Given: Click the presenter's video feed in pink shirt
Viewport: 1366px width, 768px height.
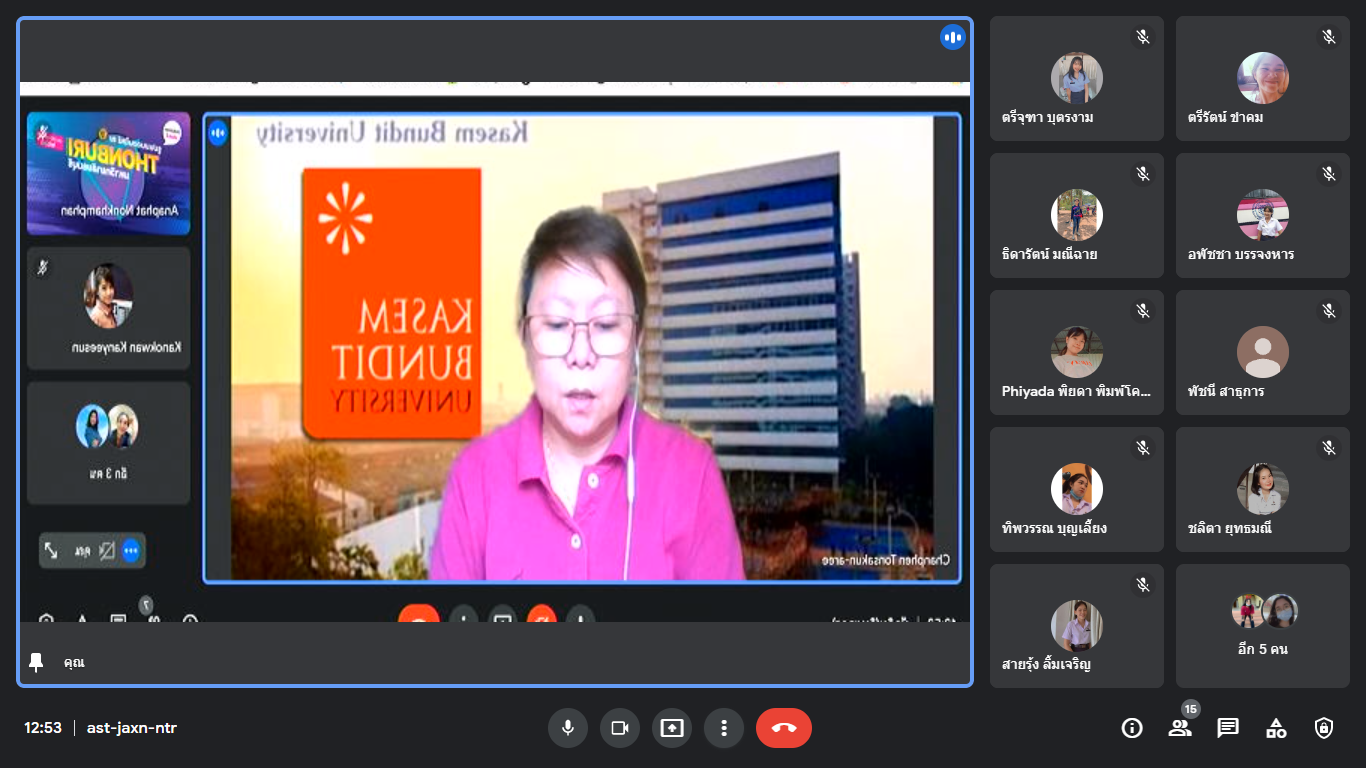Looking at the screenshot, I should point(582,347).
